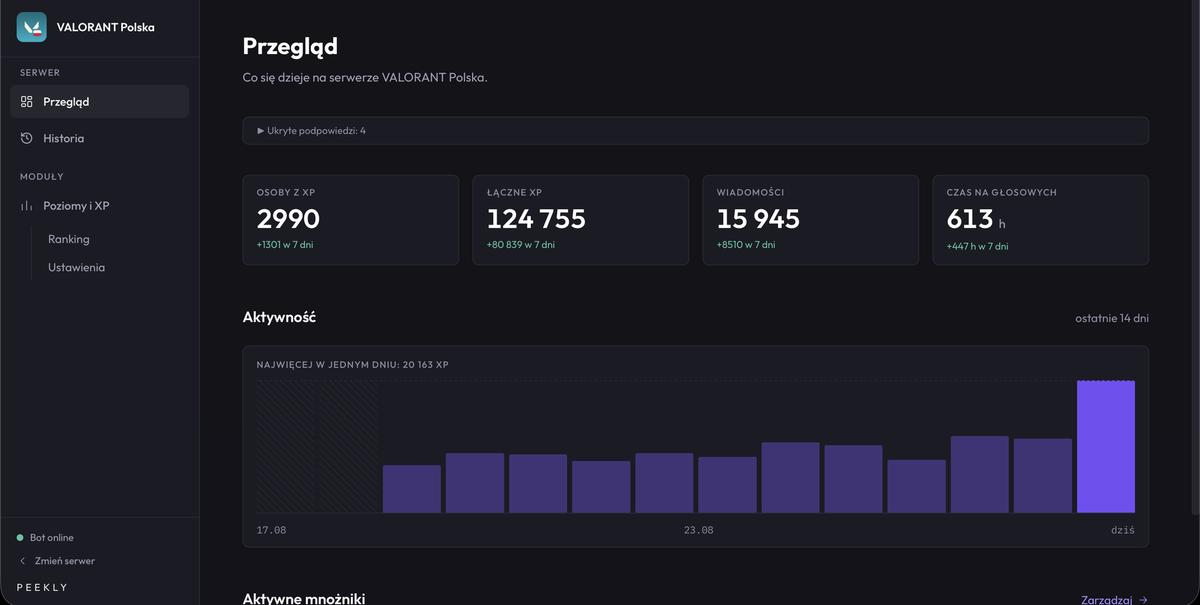This screenshot has width=1200, height=605.
Task: Click the green Bot online status dot
Action: [x=20, y=538]
